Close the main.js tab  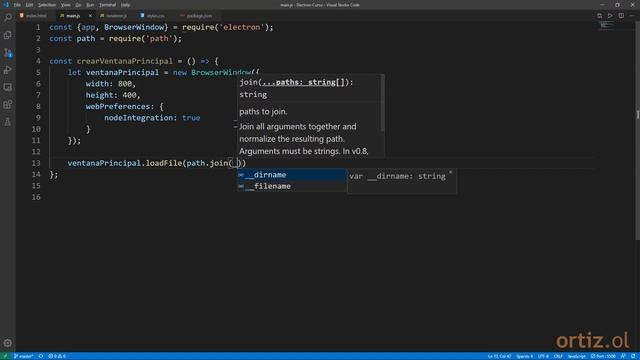pos(90,16)
